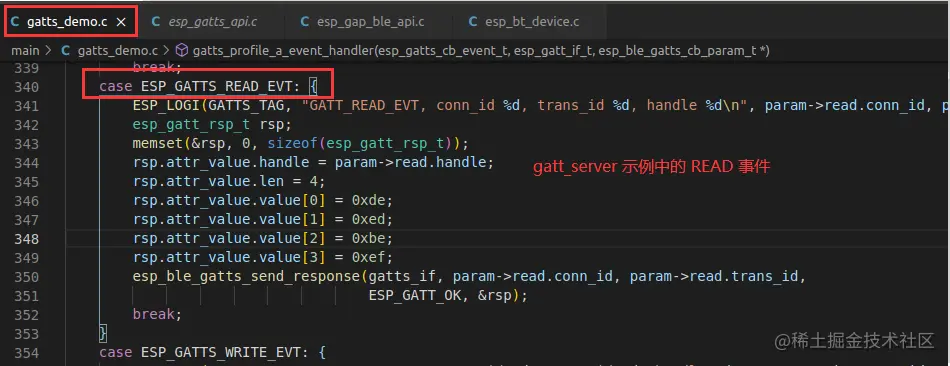This screenshot has width=950, height=366.
Task: Click the C file icon on esp_bt_device.c tab
Action: point(473,22)
